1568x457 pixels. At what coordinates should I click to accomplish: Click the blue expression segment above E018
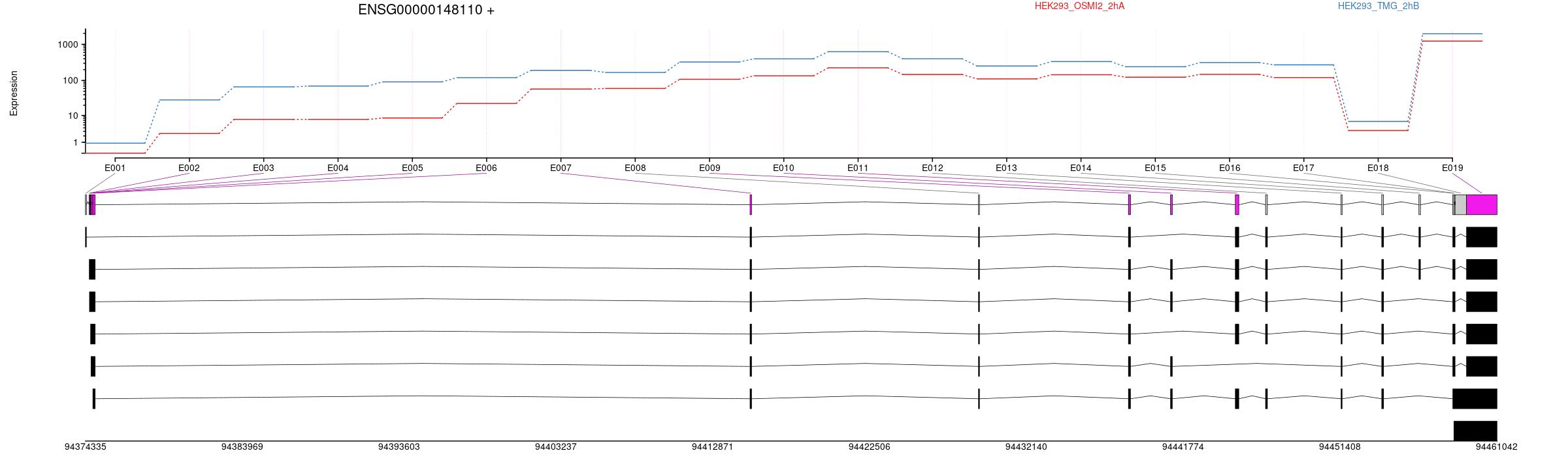coord(1378,121)
